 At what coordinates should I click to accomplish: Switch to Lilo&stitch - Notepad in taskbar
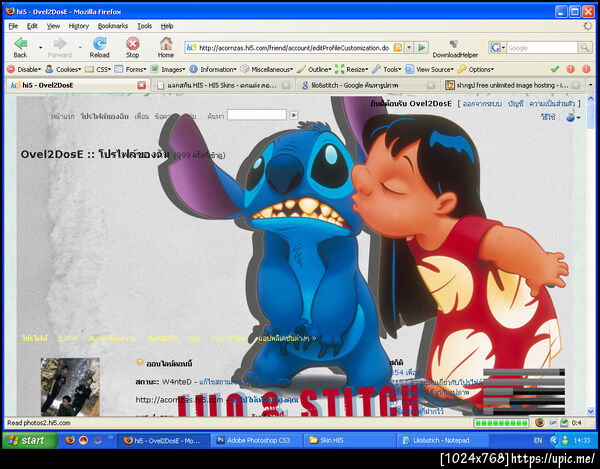(x=443, y=440)
